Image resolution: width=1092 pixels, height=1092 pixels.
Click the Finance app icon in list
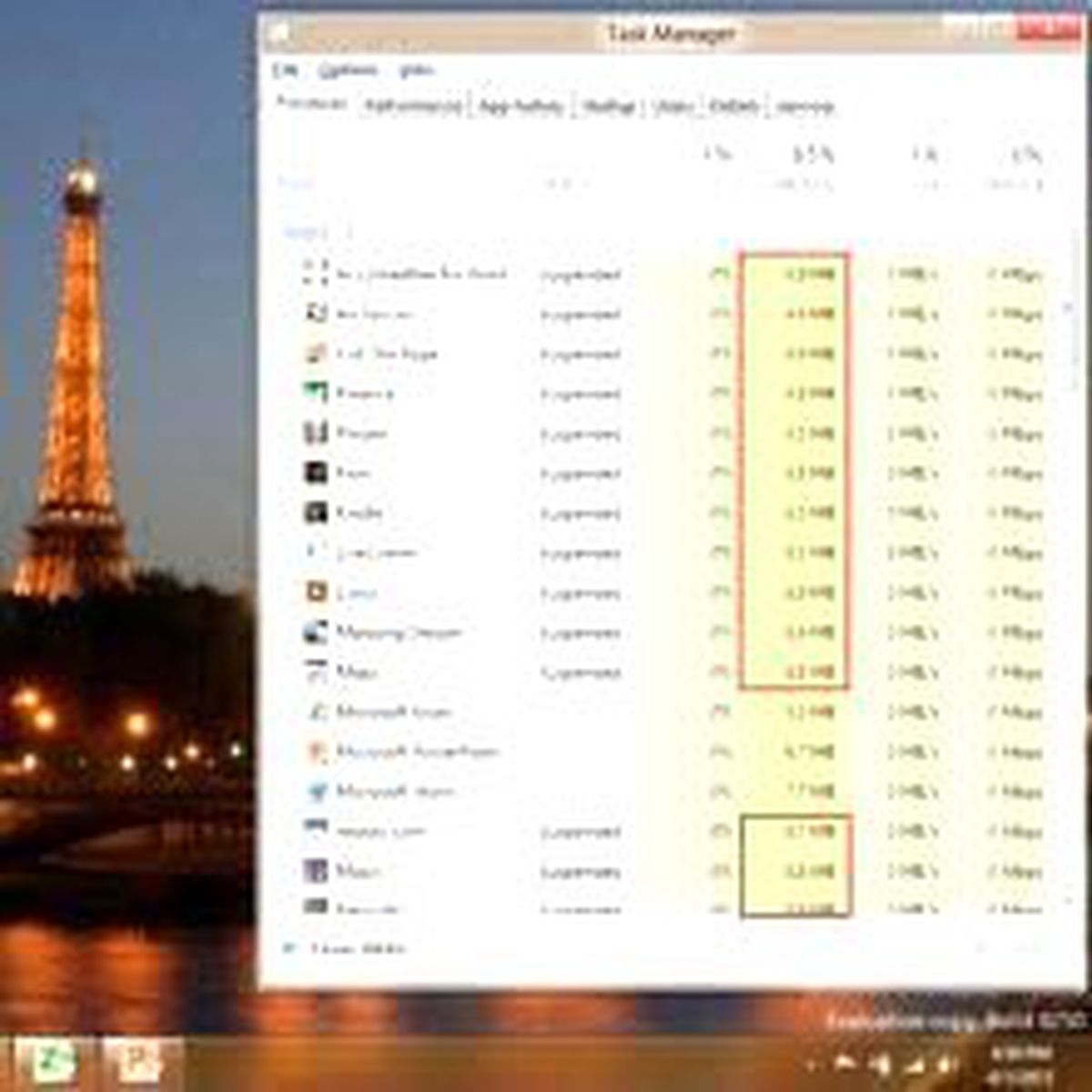coord(315,393)
